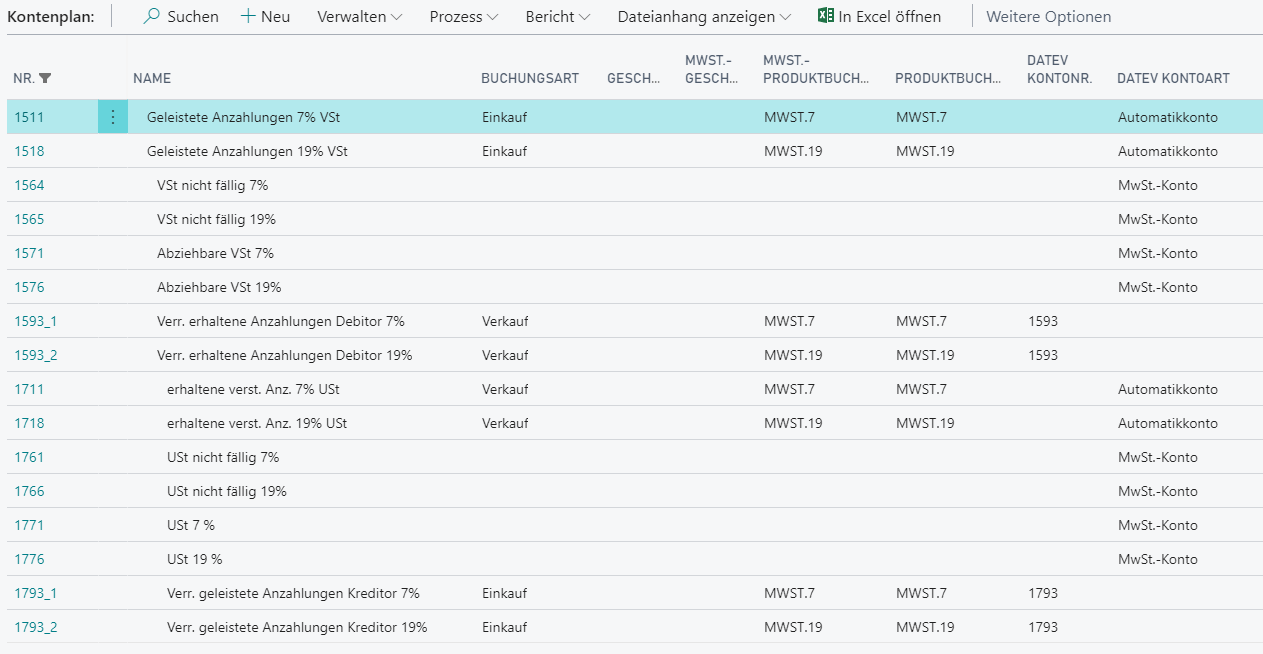Click the Buchungsart column header

pos(529,78)
